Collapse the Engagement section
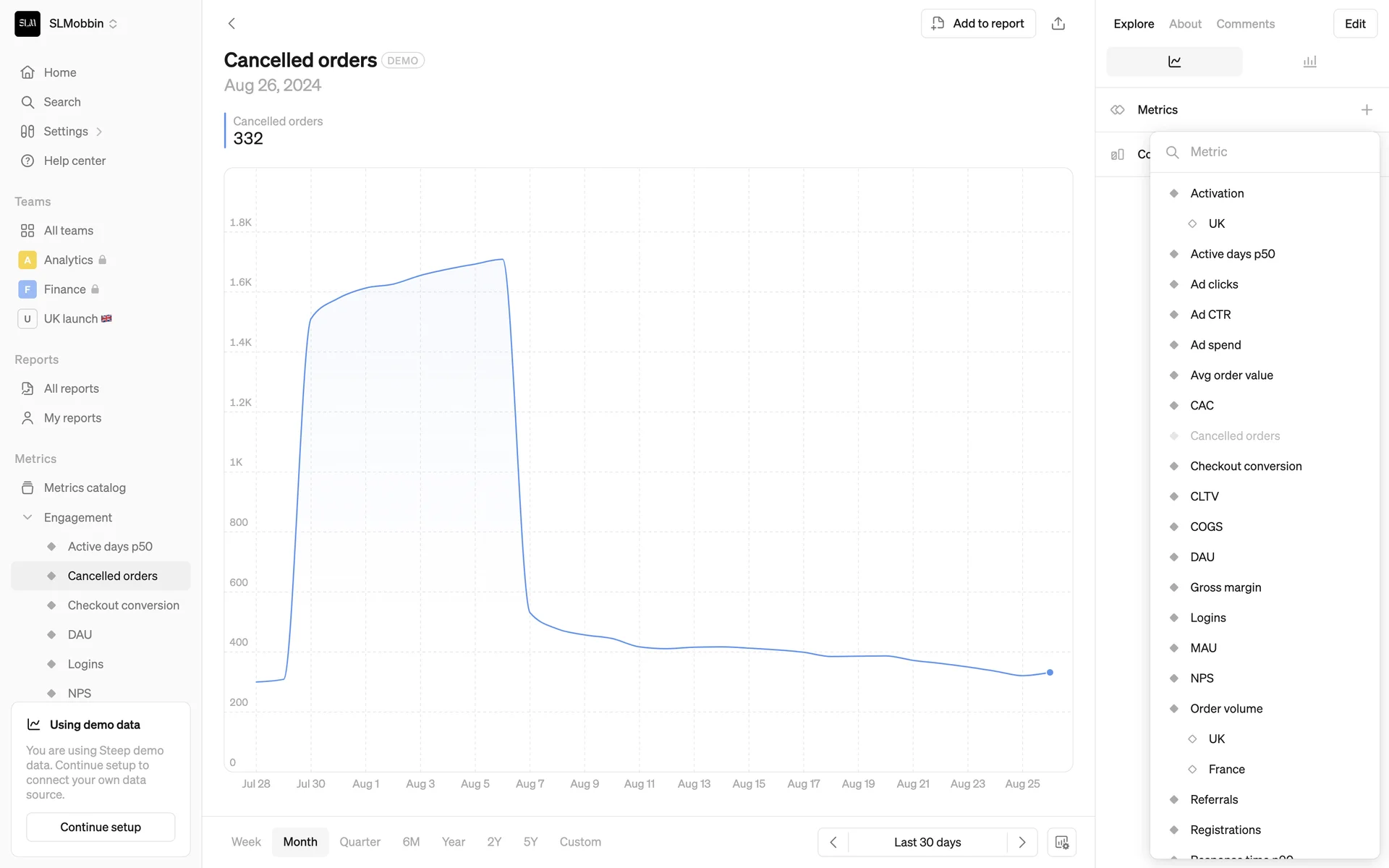The width and height of the screenshot is (1389, 868). (x=27, y=517)
